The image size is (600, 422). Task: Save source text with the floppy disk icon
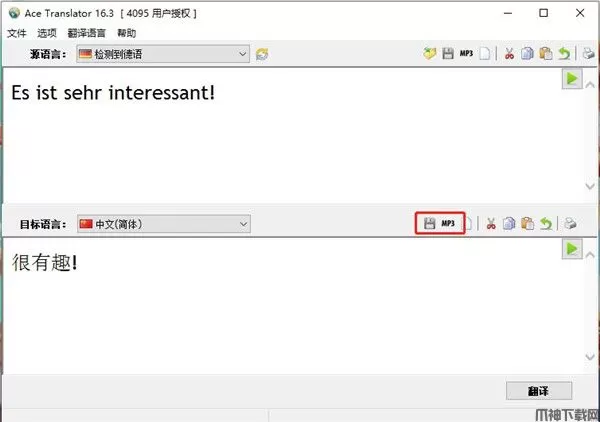[x=448, y=54]
